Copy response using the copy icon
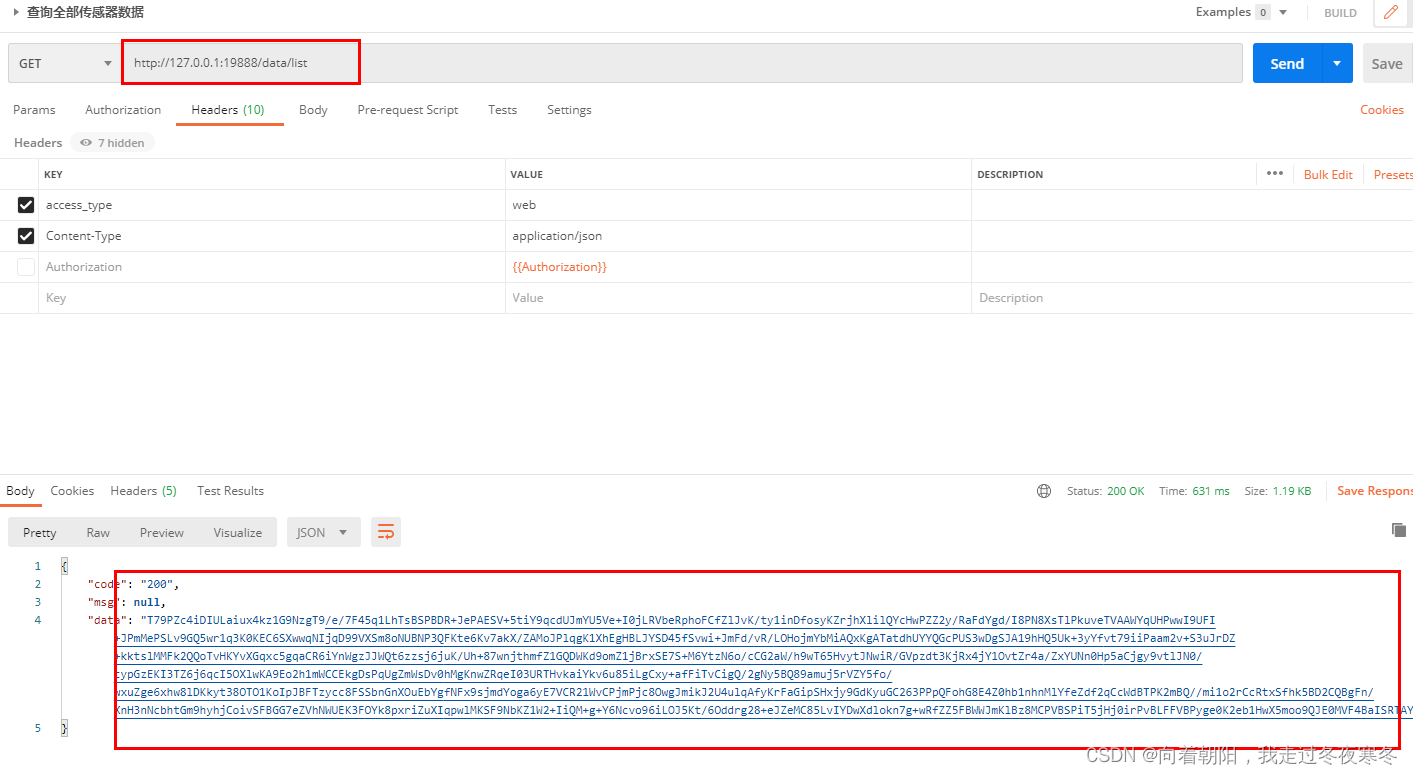This screenshot has height=775, width=1413. 1399,530
